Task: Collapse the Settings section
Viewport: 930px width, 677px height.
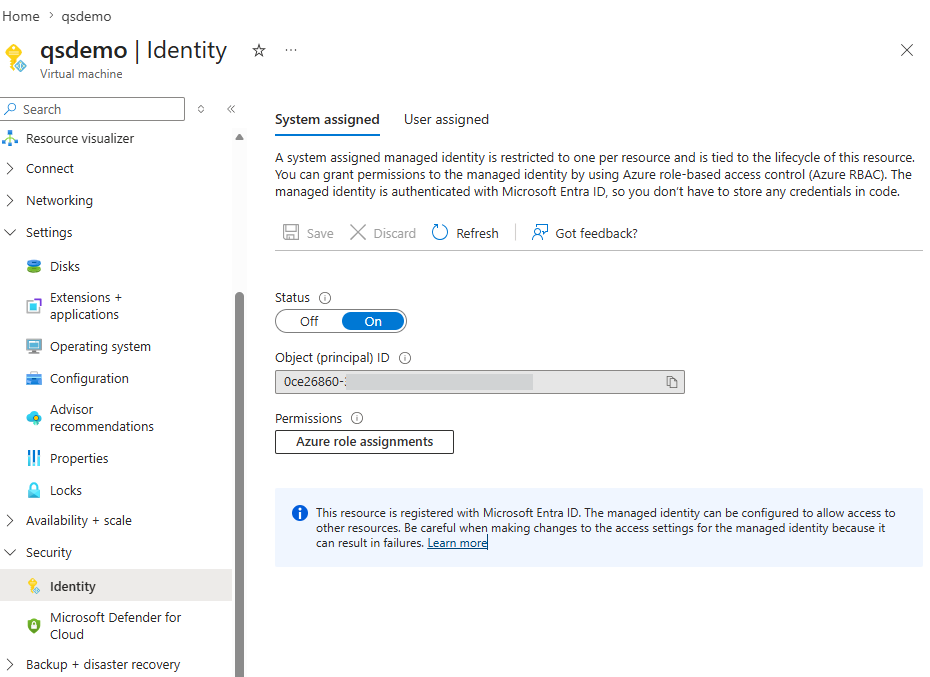Action: pyautogui.click(x=10, y=233)
